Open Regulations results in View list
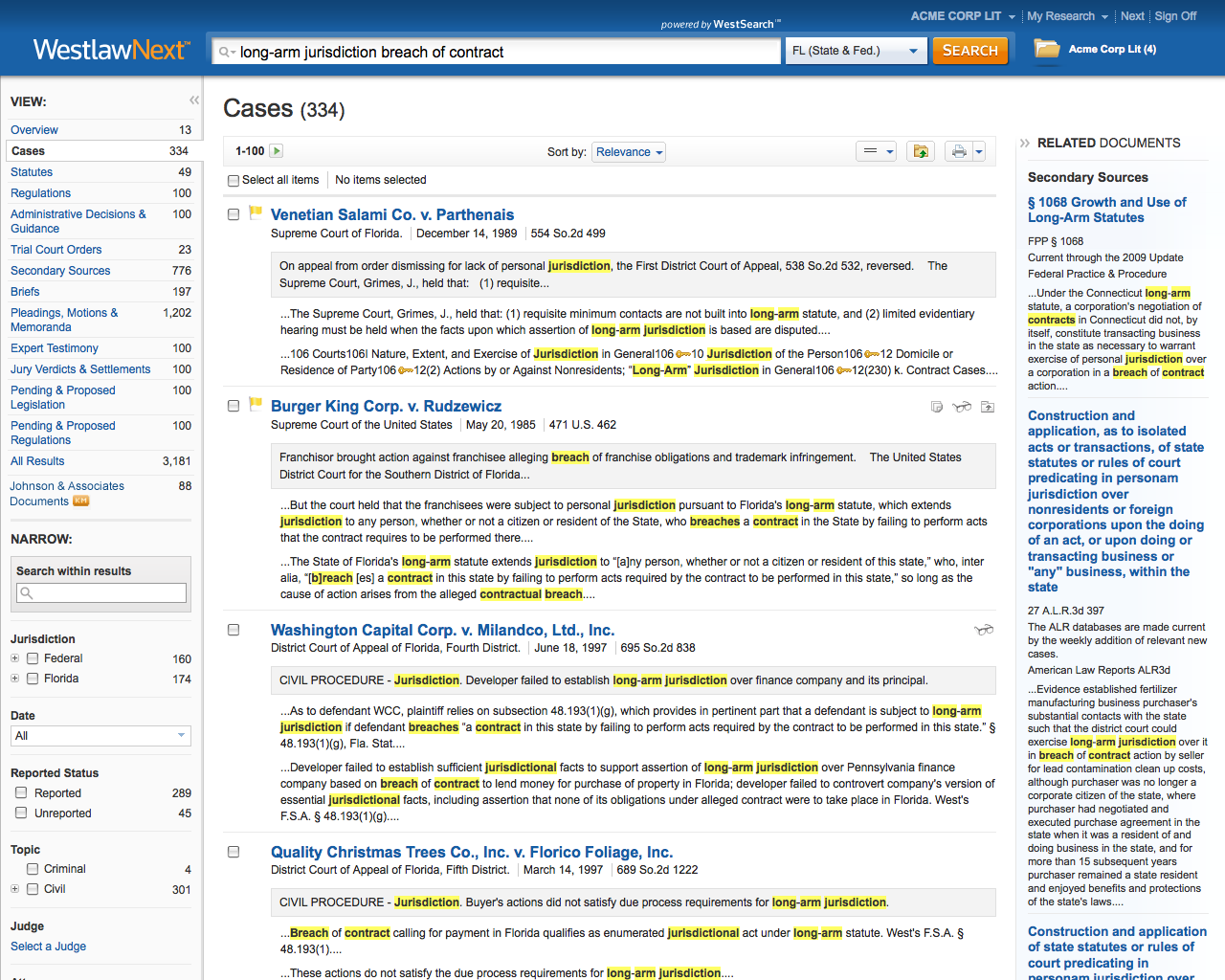1225x980 pixels. (x=40, y=193)
